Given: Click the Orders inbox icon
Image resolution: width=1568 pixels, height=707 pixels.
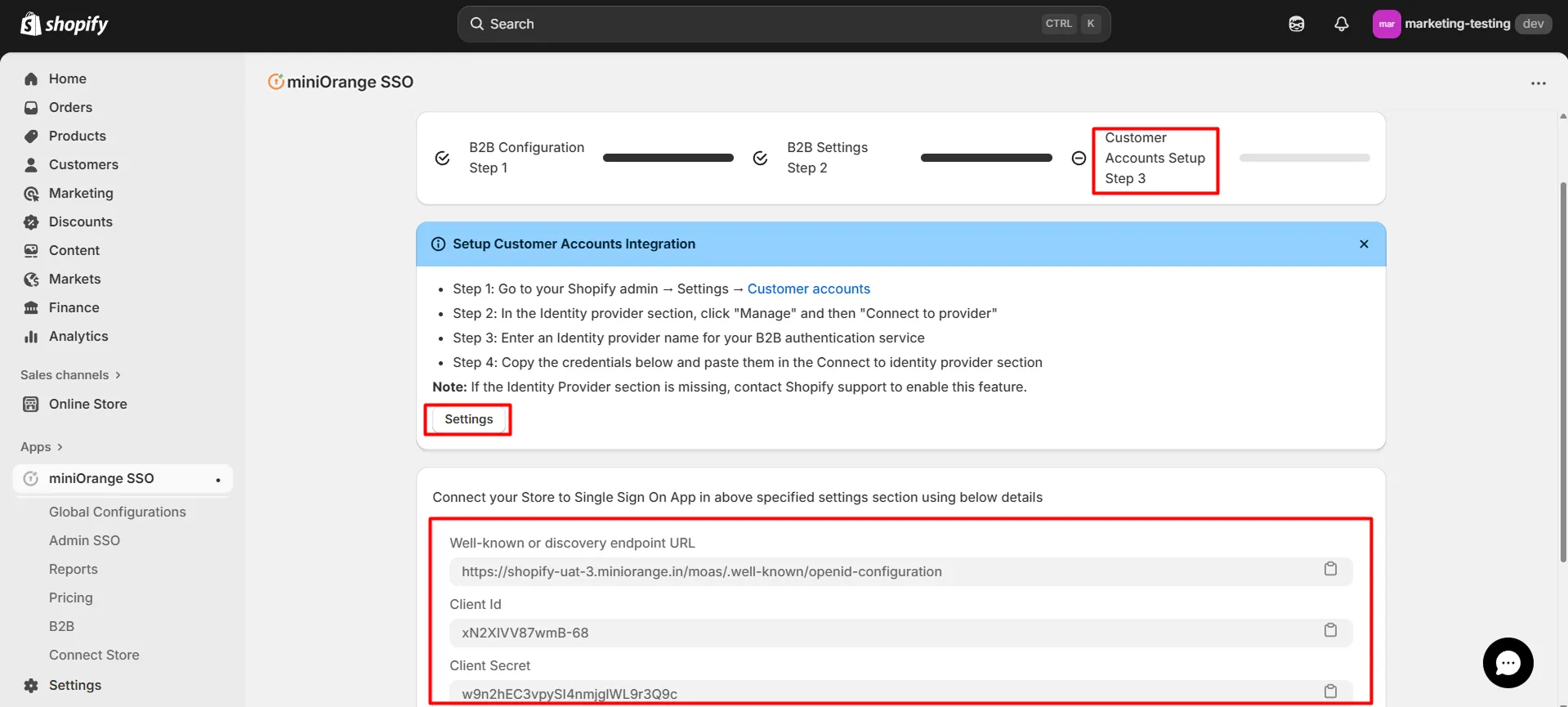Looking at the screenshot, I should (31, 107).
